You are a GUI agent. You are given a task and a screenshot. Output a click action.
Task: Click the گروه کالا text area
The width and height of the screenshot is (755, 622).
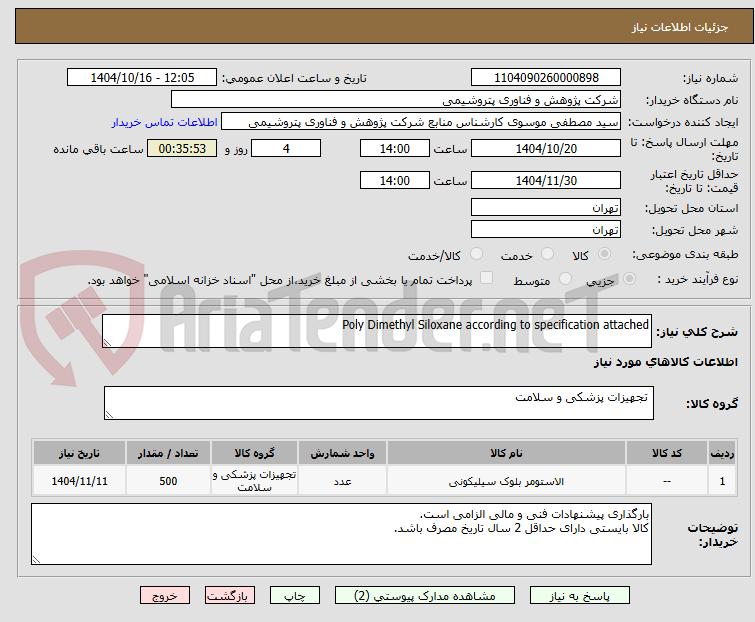pyautogui.click(x=378, y=403)
